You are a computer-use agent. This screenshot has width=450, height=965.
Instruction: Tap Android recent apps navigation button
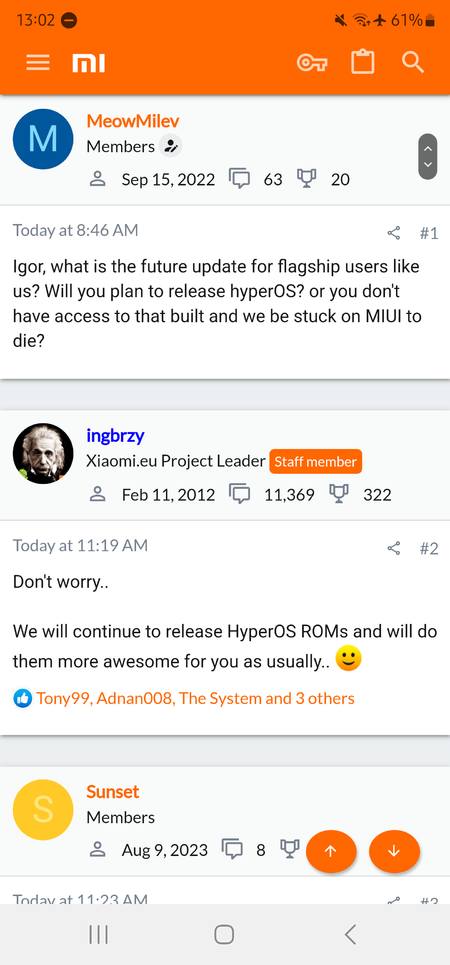(98, 935)
